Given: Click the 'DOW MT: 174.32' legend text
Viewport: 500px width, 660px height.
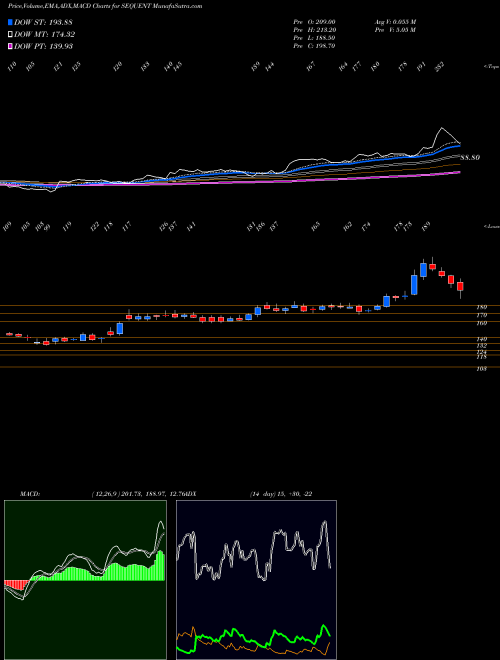Looking at the screenshot, I should pyautogui.click(x=45, y=34).
